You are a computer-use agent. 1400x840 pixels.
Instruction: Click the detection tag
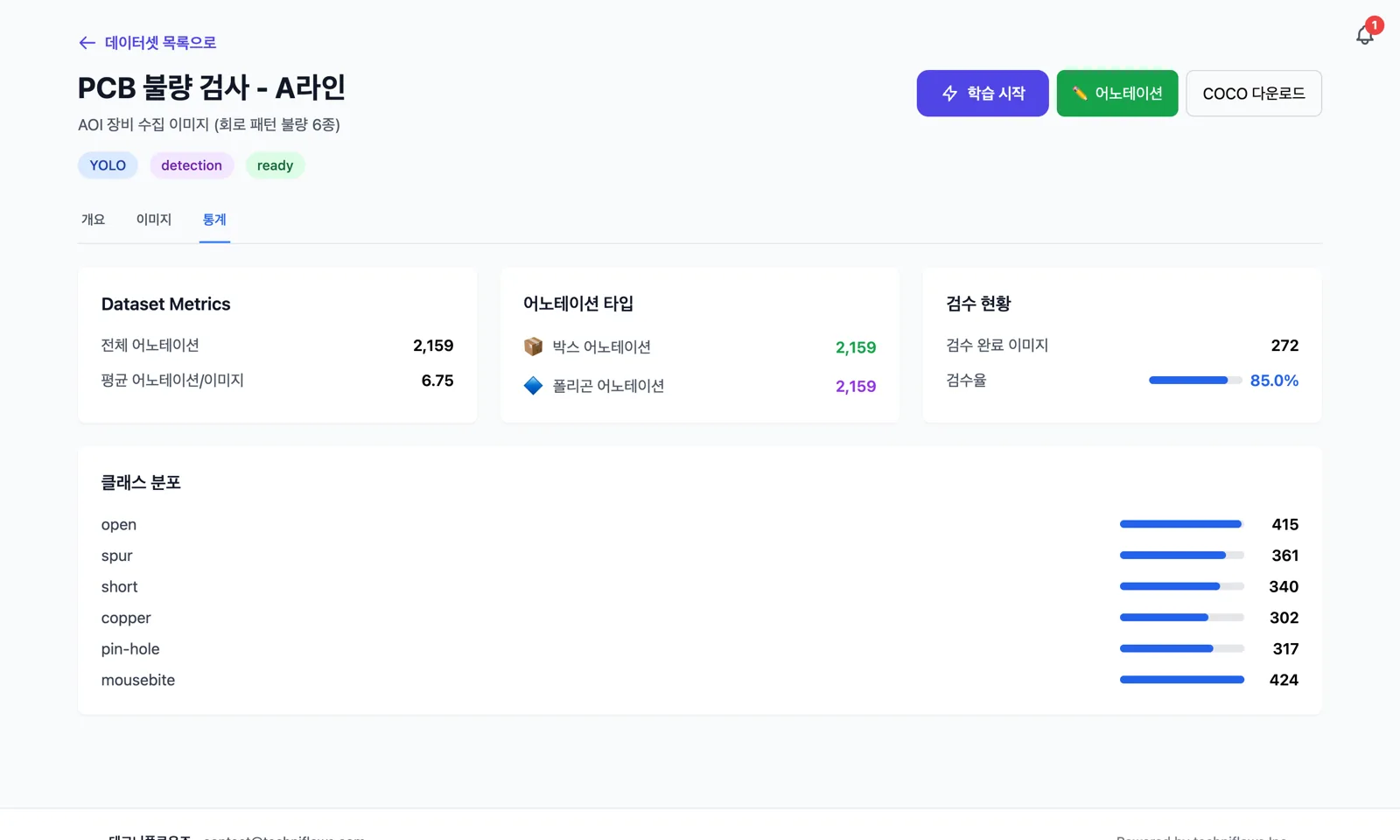[192, 165]
